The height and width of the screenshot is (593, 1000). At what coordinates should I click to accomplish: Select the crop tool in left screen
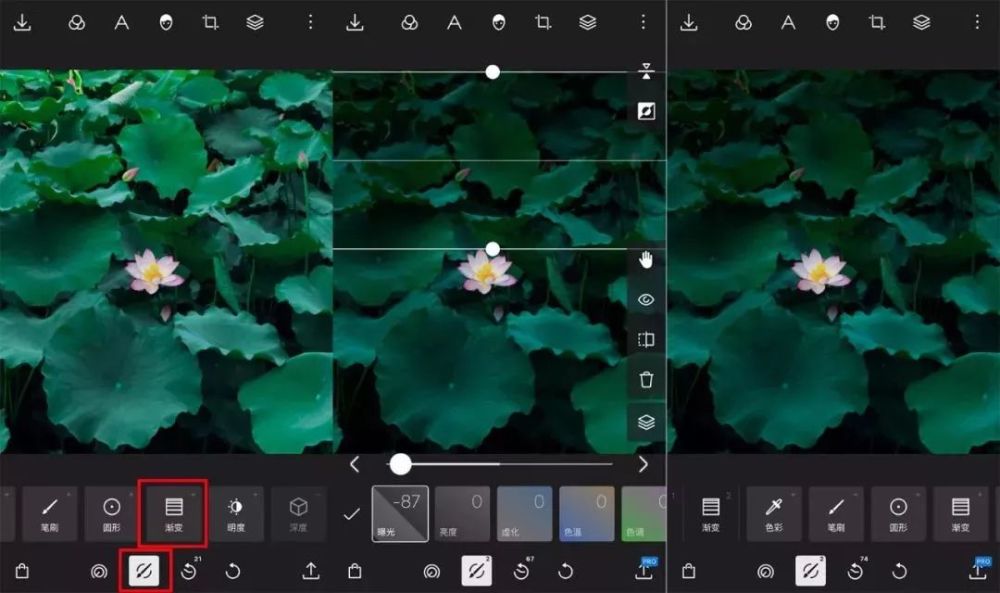tap(210, 23)
